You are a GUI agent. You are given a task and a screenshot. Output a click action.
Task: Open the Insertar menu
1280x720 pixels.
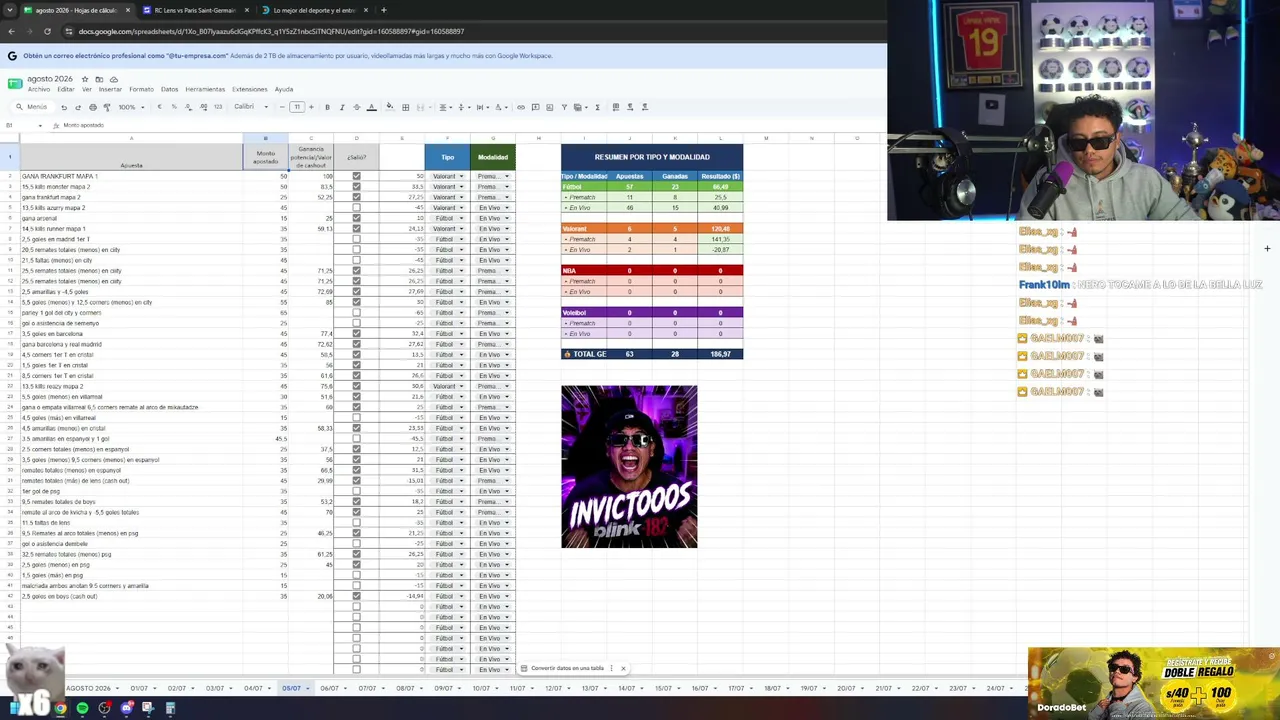click(110, 89)
